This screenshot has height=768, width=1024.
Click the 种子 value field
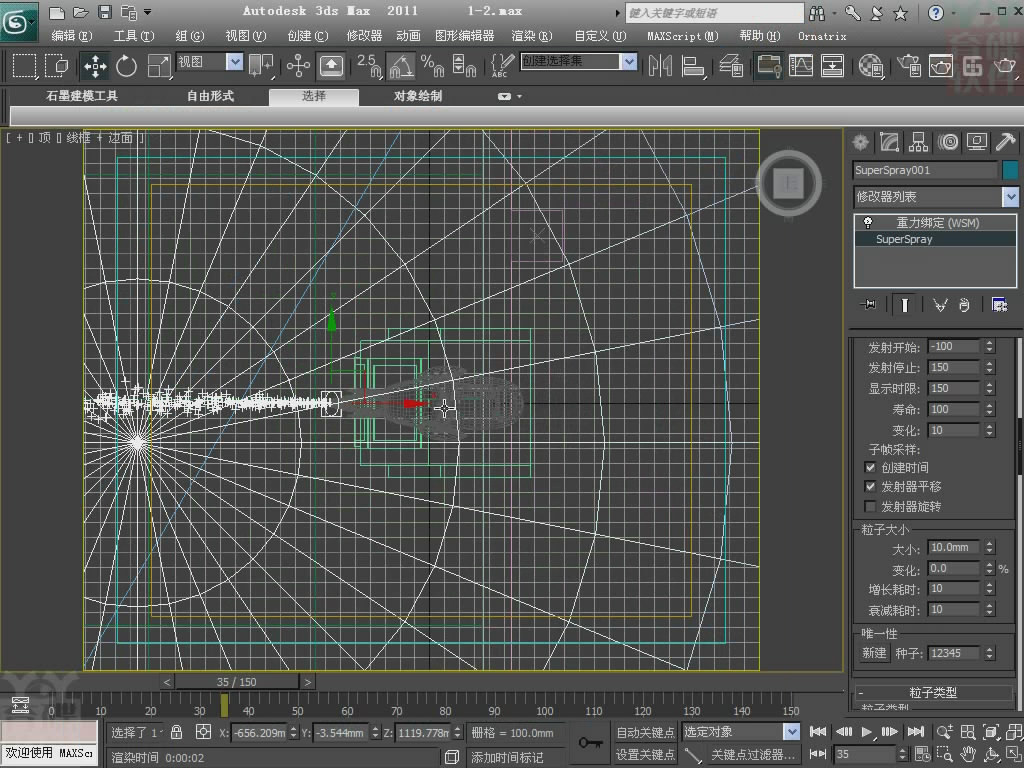pyautogui.click(x=954, y=653)
